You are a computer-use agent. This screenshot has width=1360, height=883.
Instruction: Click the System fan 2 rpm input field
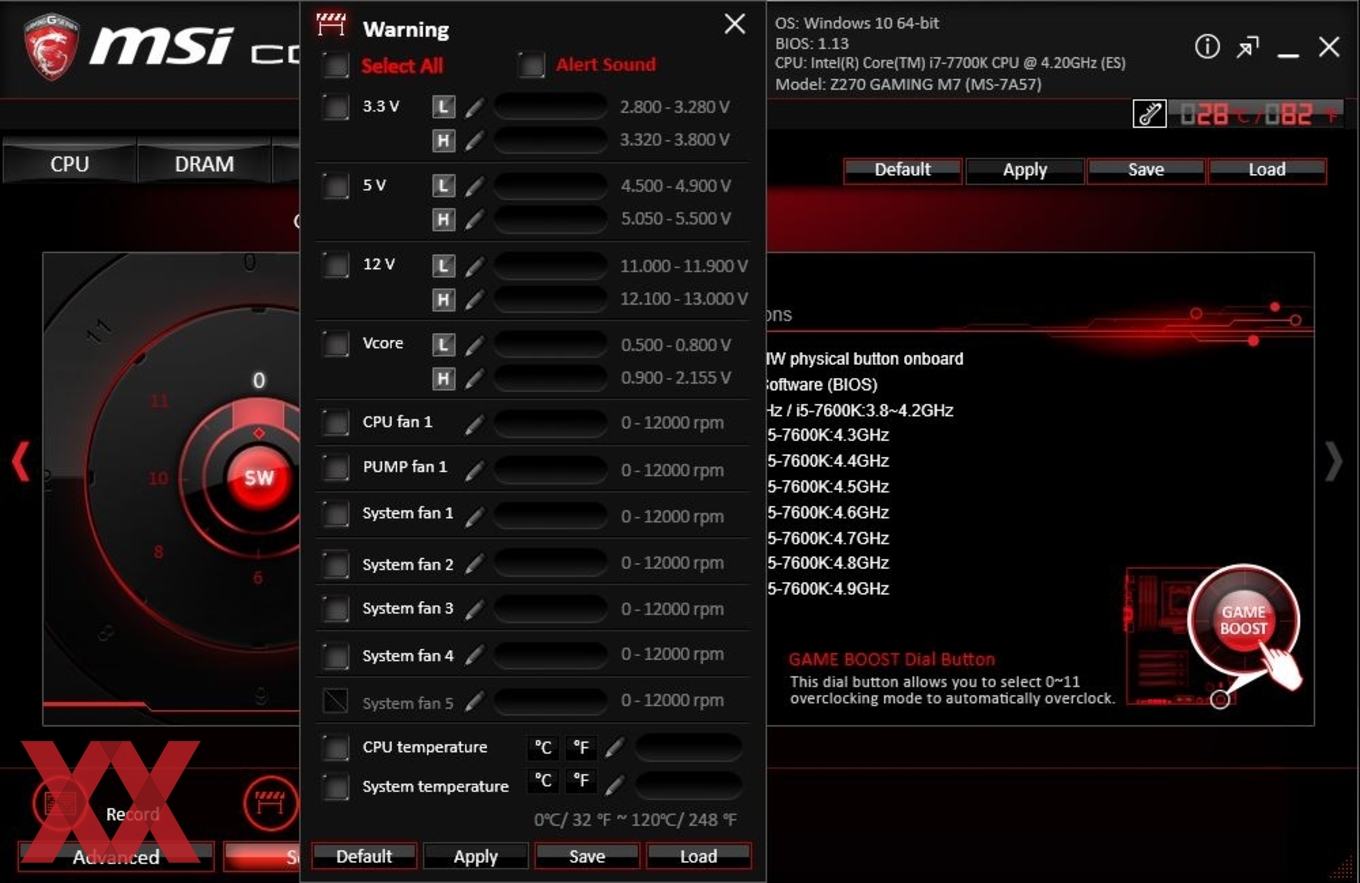pyautogui.click(x=550, y=563)
